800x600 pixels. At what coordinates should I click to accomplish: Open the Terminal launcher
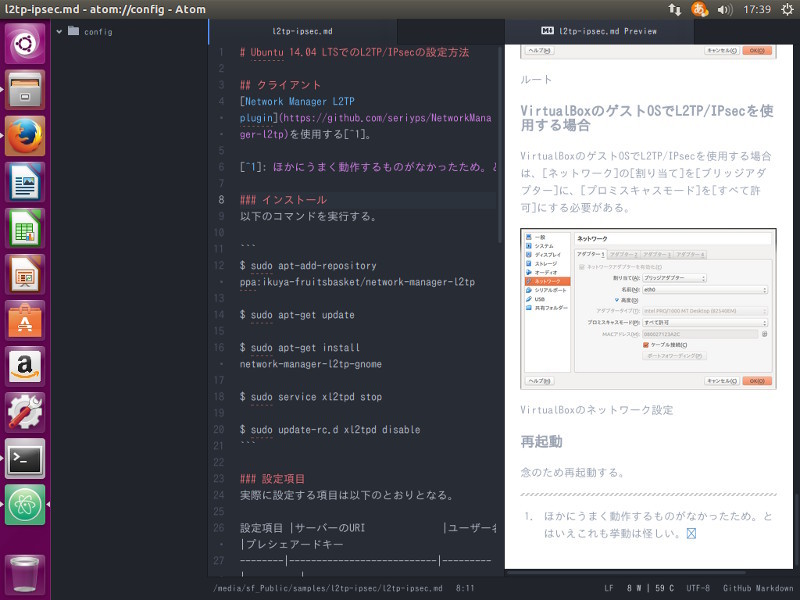point(25,458)
